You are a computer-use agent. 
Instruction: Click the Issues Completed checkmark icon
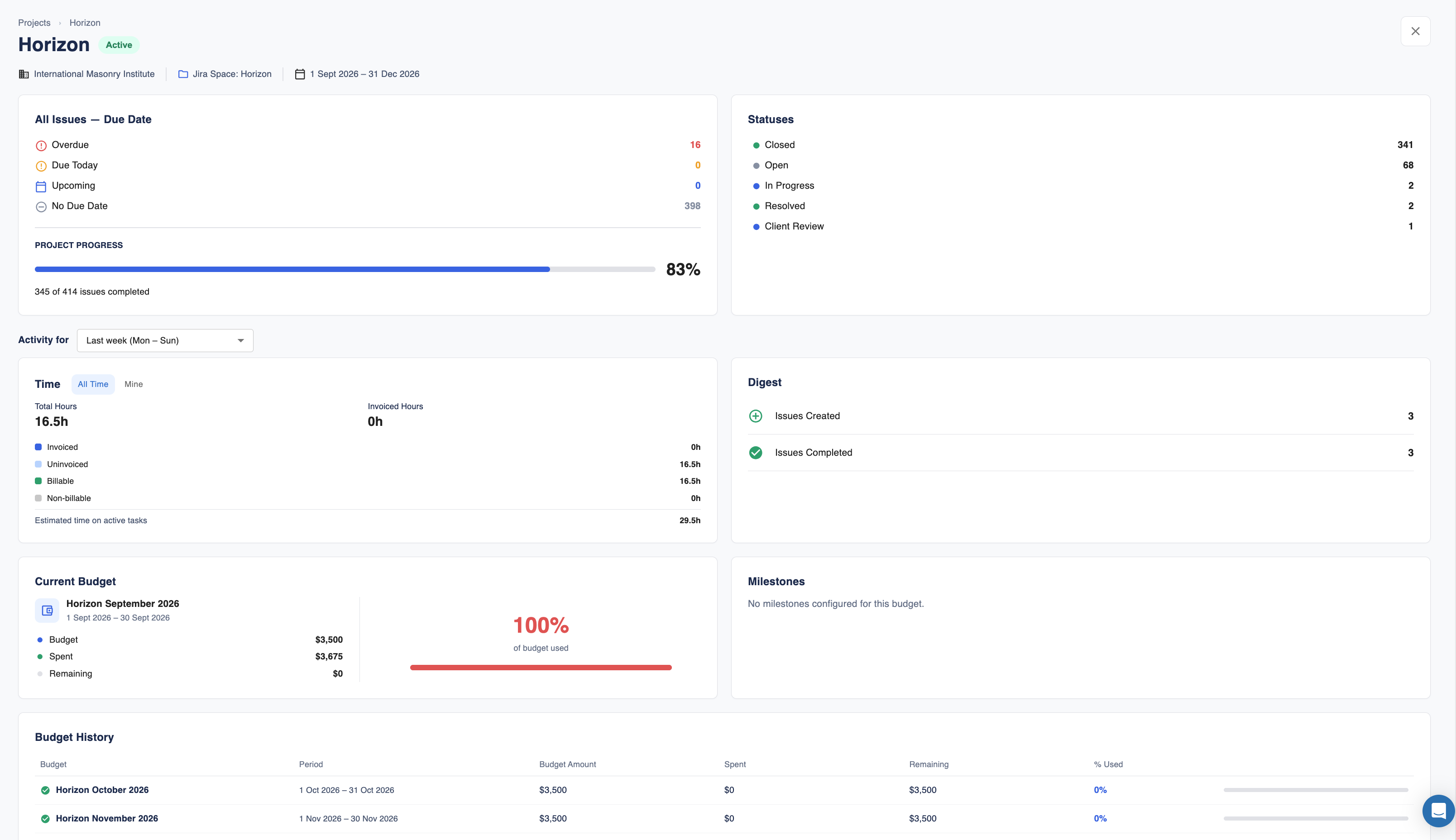coord(756,453)
